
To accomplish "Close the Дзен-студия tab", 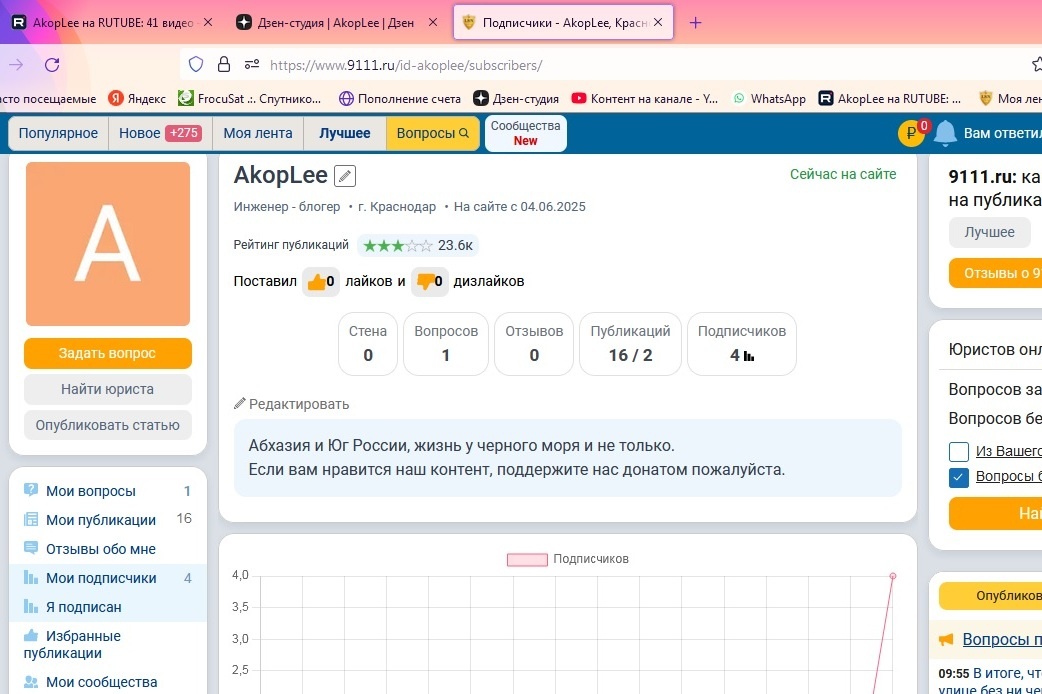I will [x=433, y=22].
